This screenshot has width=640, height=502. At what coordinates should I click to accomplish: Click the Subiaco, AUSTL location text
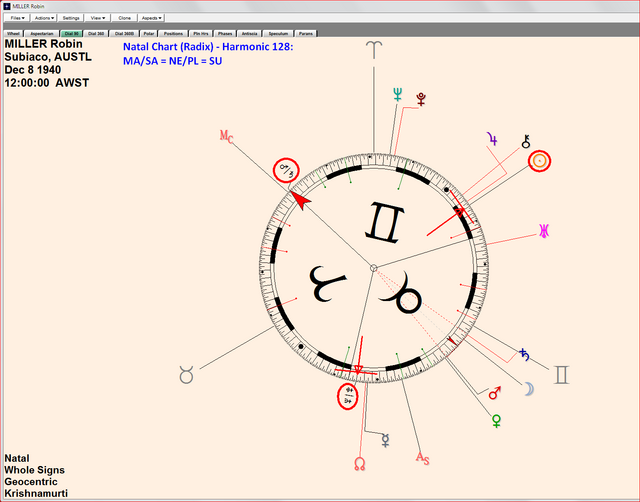tap(48, 57)
